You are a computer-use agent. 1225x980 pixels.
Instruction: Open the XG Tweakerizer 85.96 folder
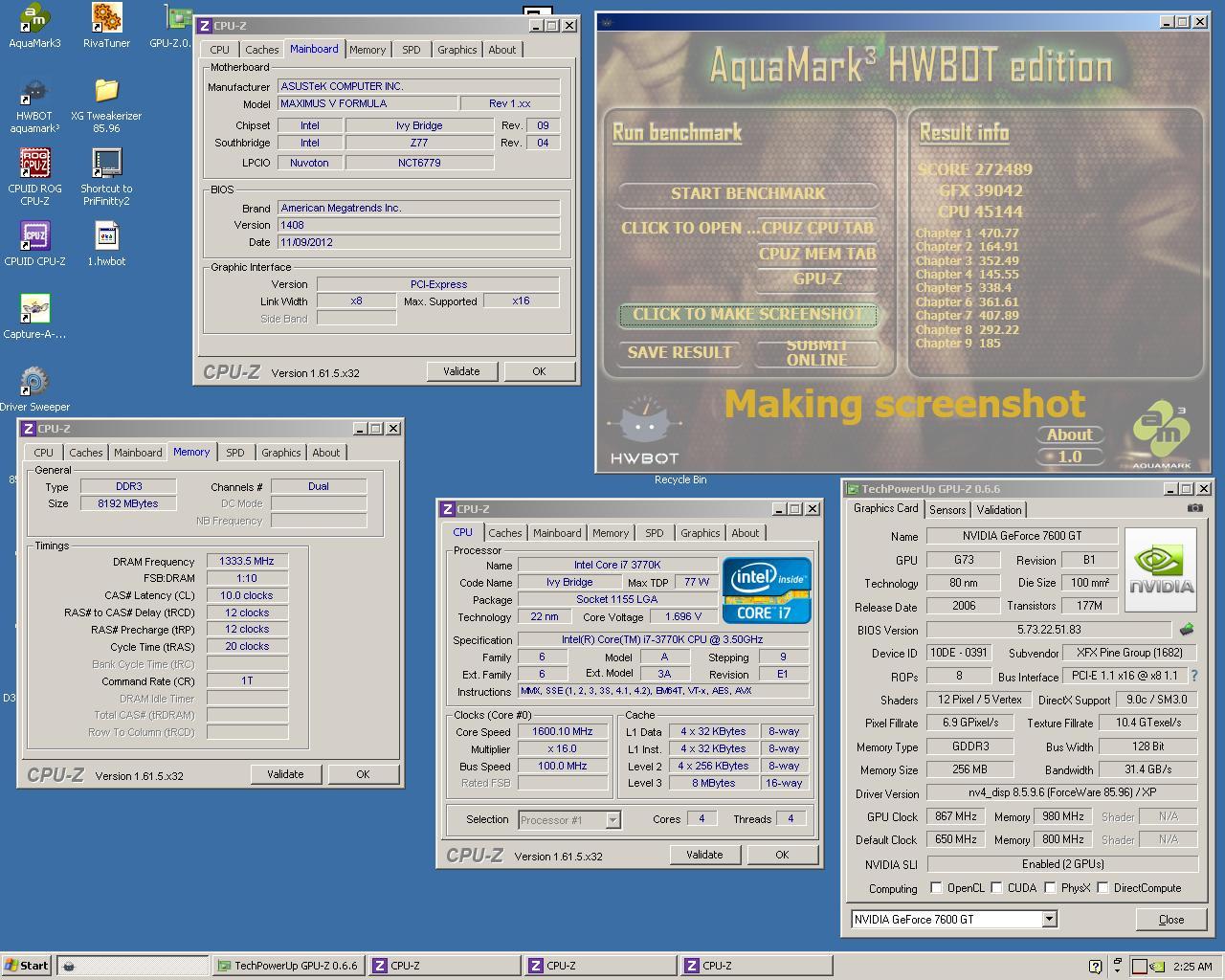[106, 105]
